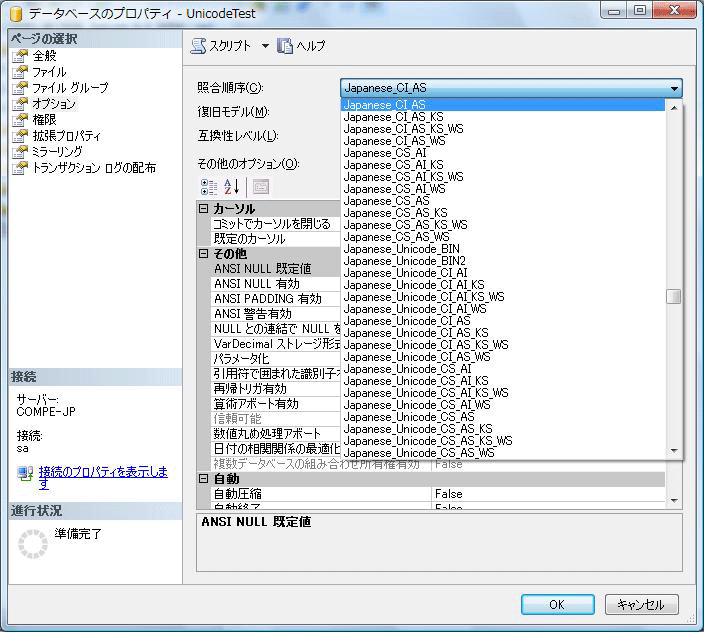This screenshot has width=704, height=632.
Task: Open ヘルプ from the toolbar
Action: pyautogui.click(x=285, y=46)
